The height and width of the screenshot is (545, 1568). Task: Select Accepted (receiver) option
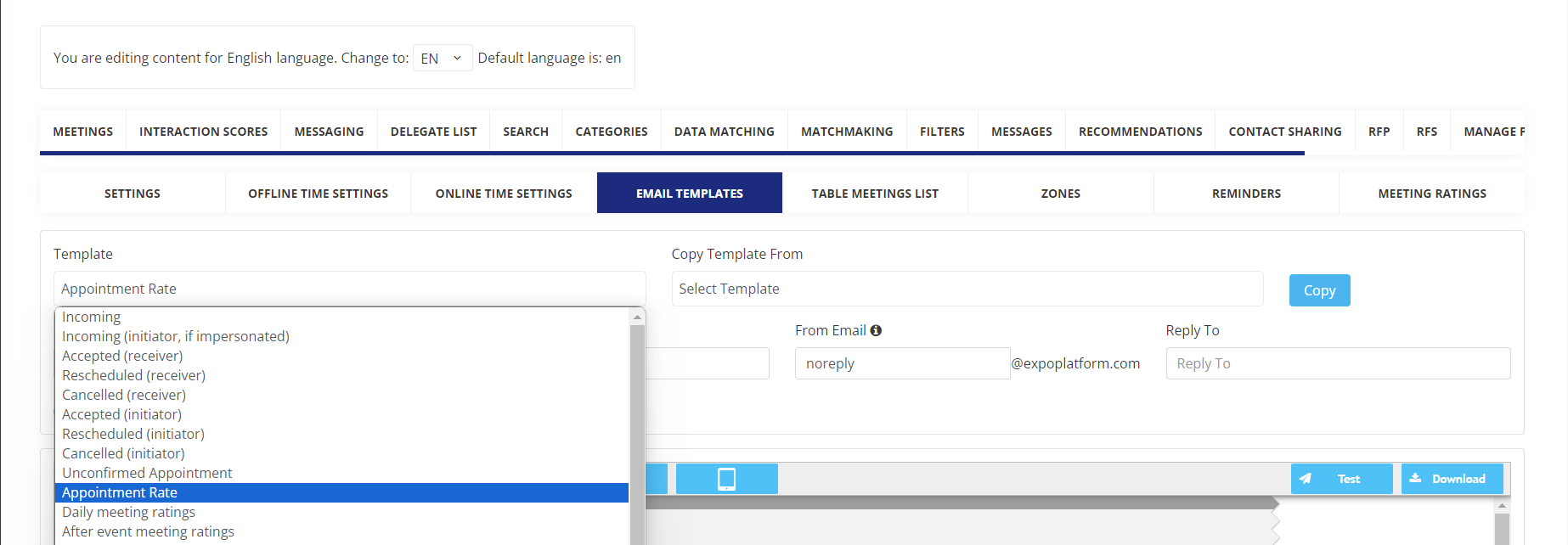coord(341,356)
